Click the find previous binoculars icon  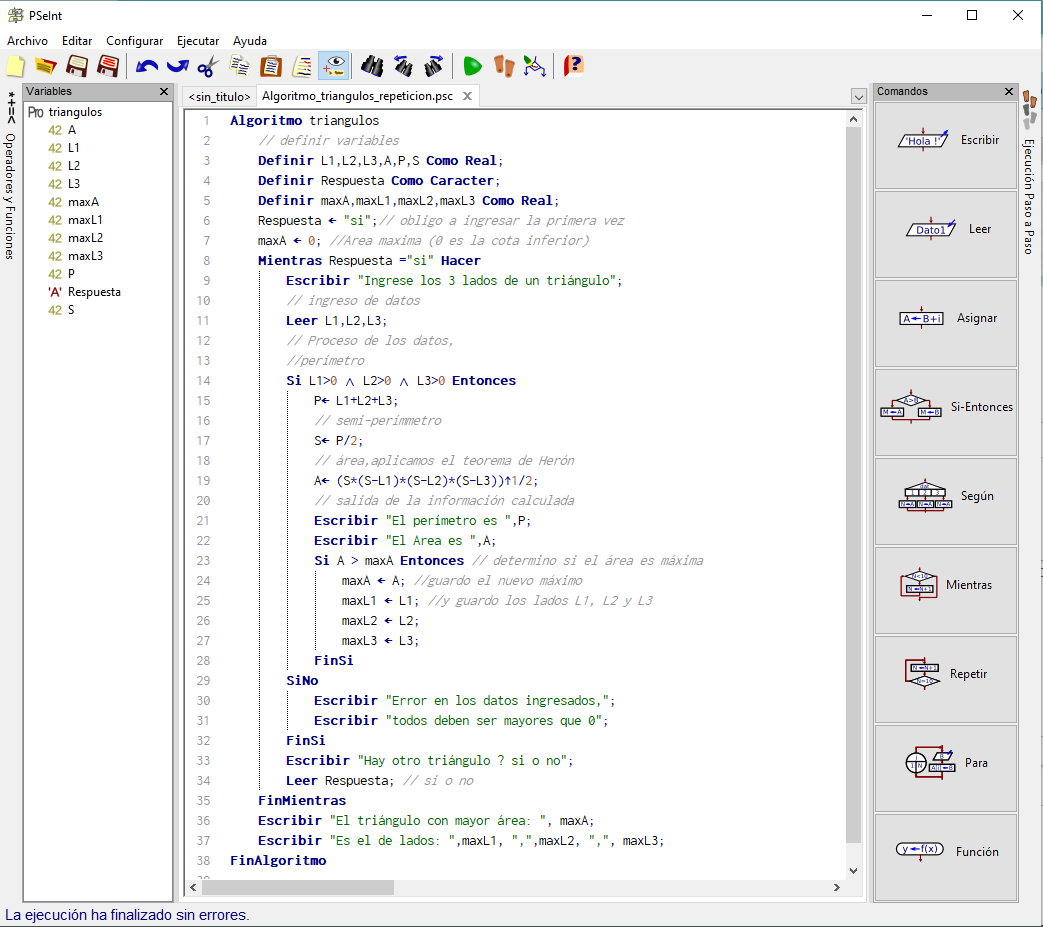403,66
